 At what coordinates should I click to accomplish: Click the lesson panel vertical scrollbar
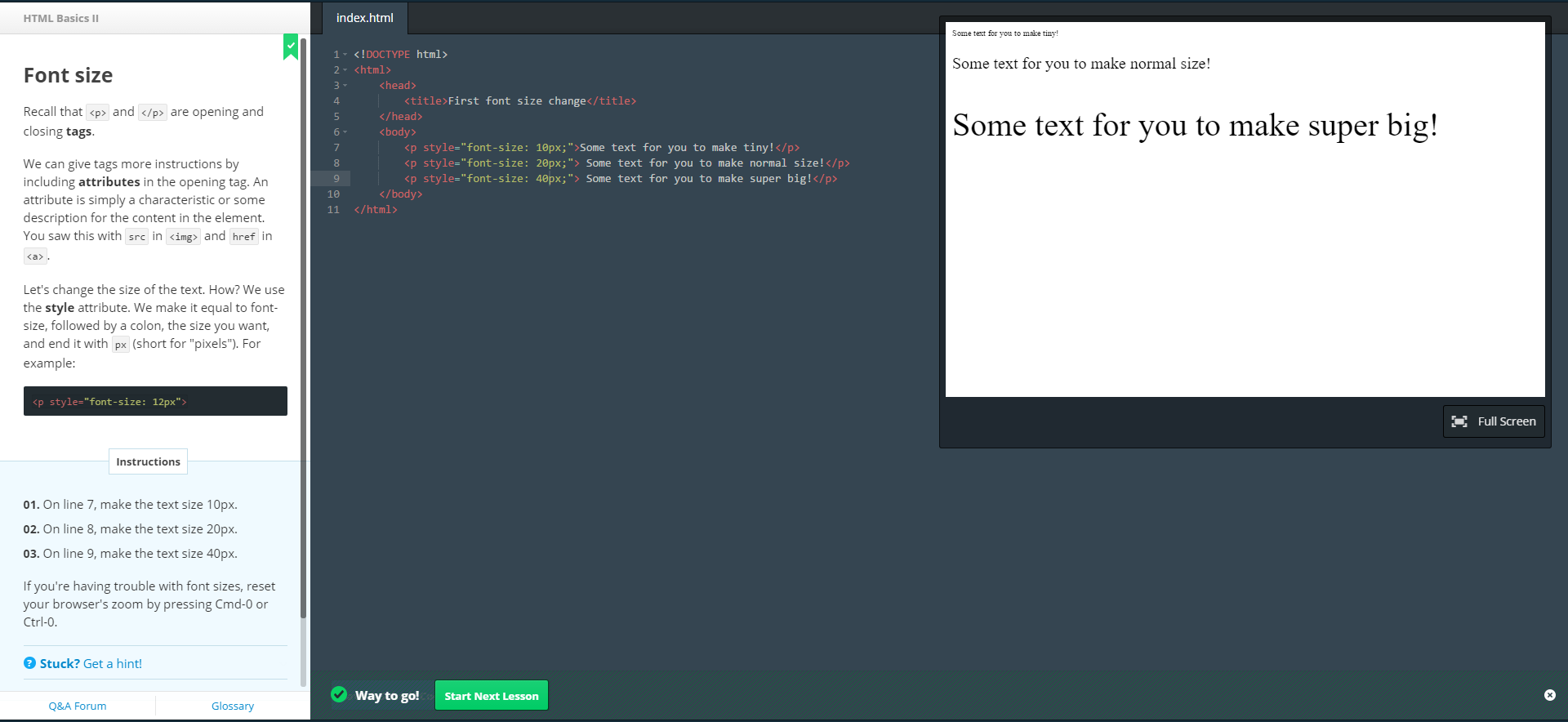coord(303,327)
